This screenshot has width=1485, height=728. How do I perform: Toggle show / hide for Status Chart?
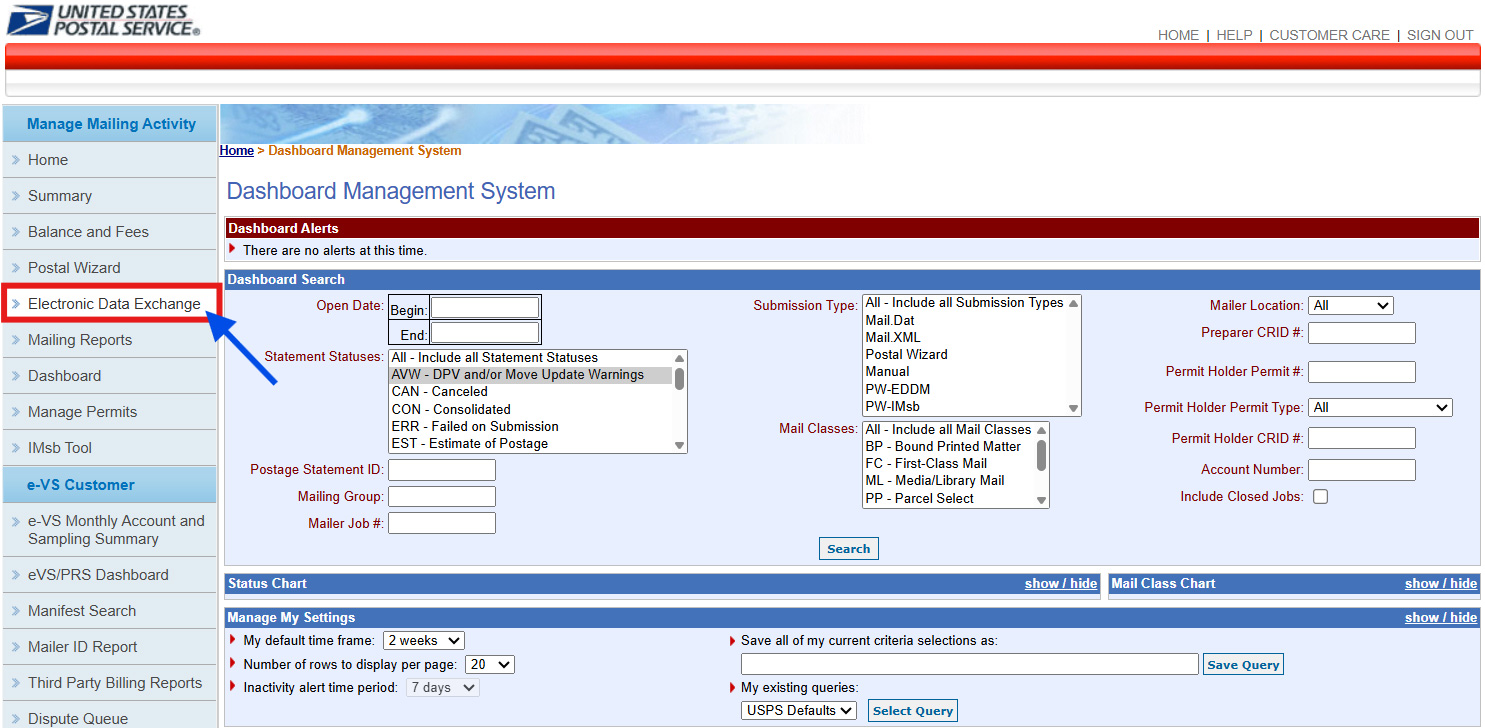click(x=1061, y=584)
